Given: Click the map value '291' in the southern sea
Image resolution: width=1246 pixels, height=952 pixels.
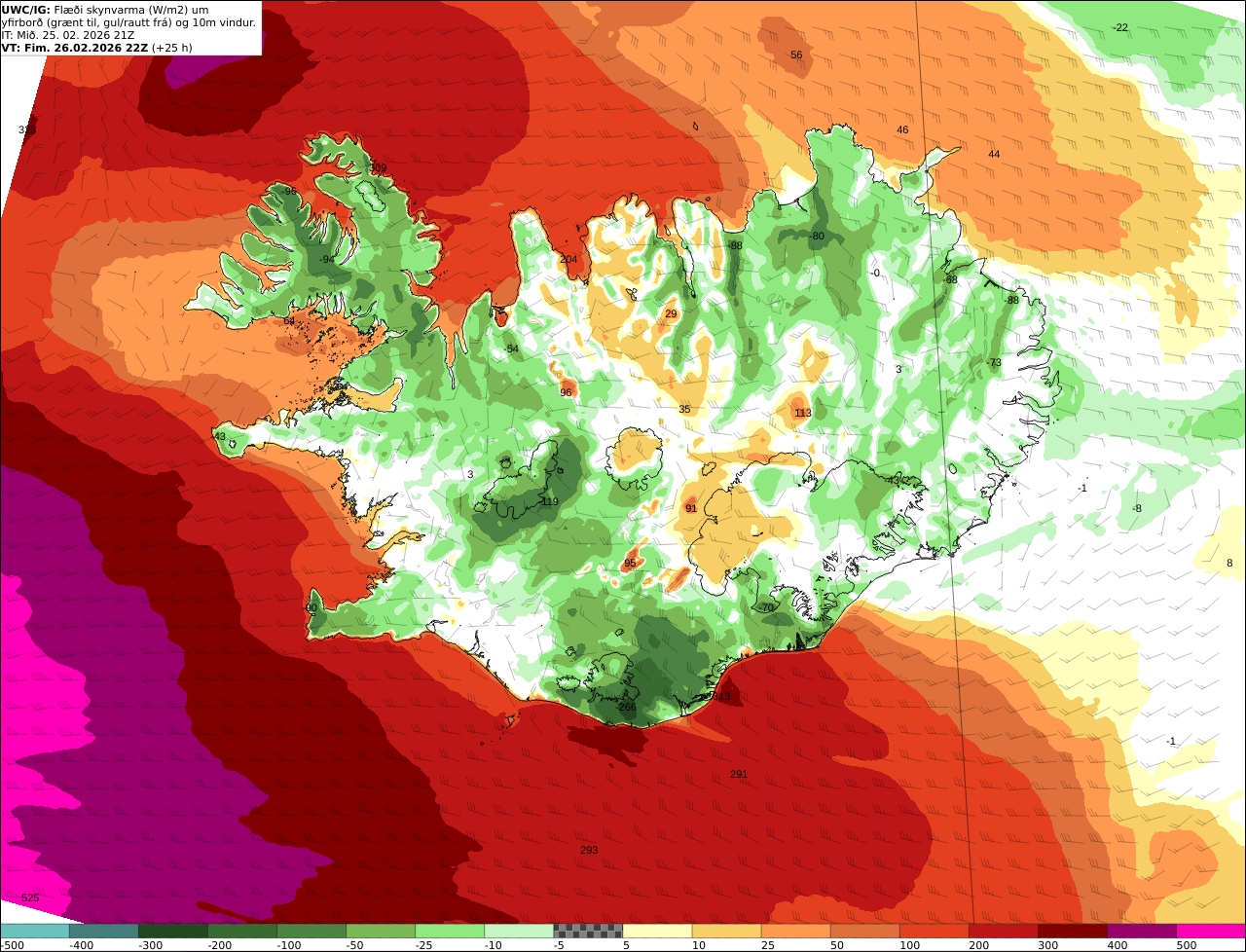Looking at the screenshot, I should [739, 775].
